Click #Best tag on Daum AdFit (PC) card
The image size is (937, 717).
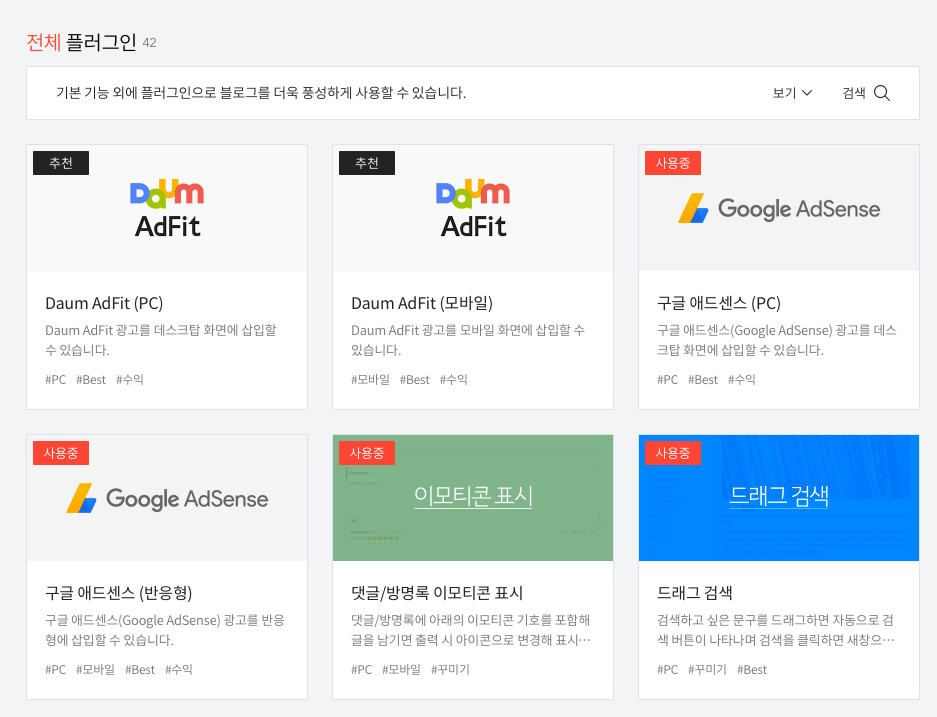click(x=91, y=380)
